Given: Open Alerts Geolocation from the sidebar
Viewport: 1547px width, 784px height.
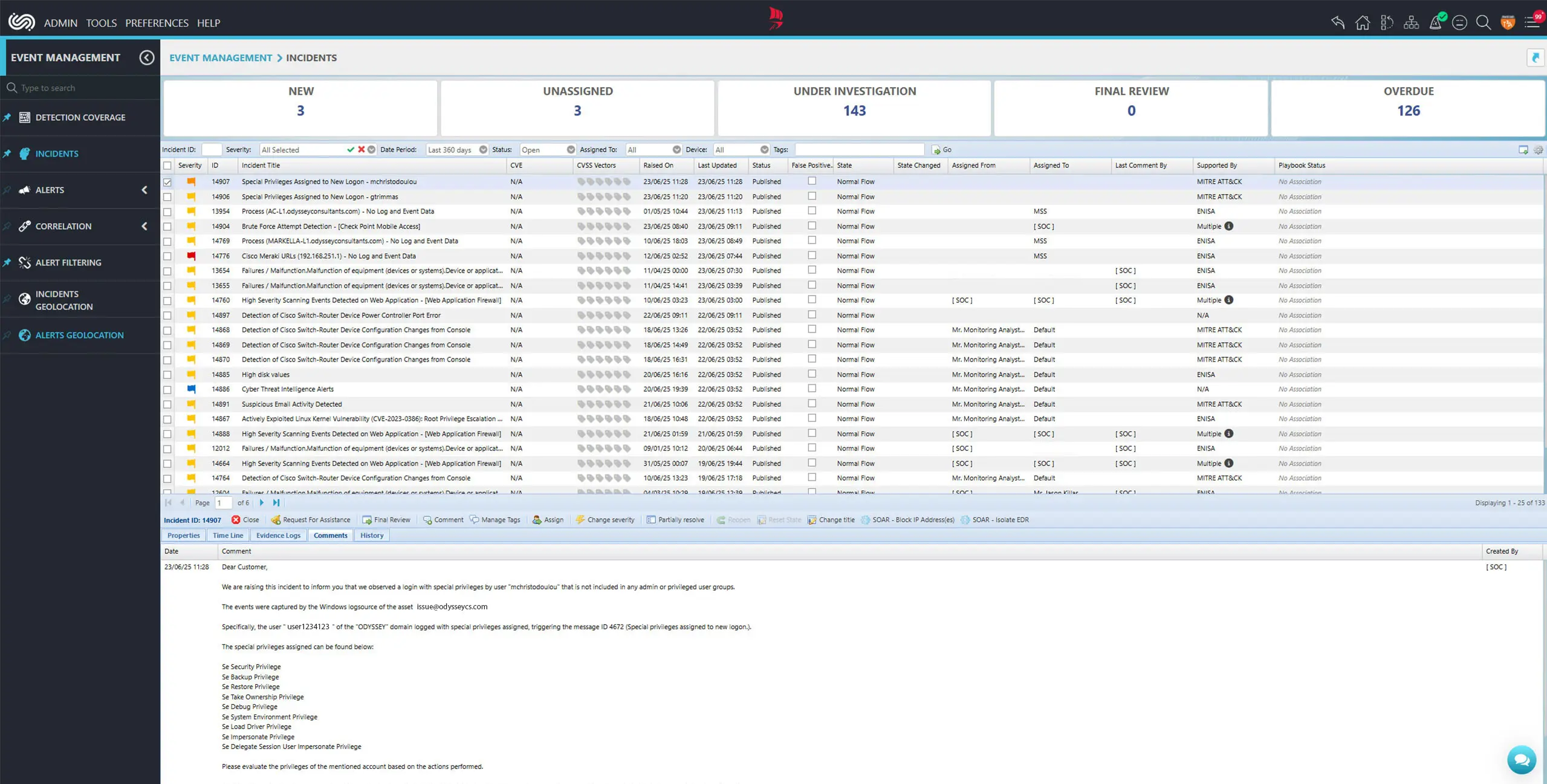Looking at the screenshot, I should 79,334.
